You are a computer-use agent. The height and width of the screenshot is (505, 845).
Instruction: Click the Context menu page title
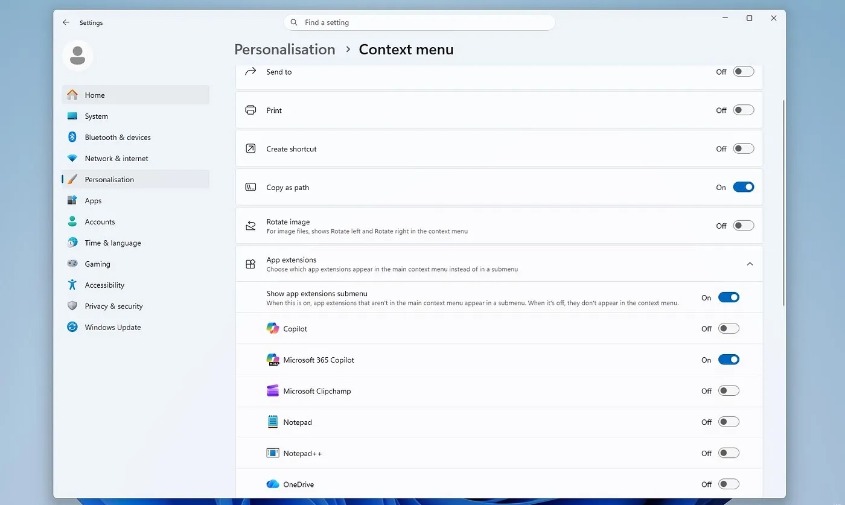coord(406,49)
